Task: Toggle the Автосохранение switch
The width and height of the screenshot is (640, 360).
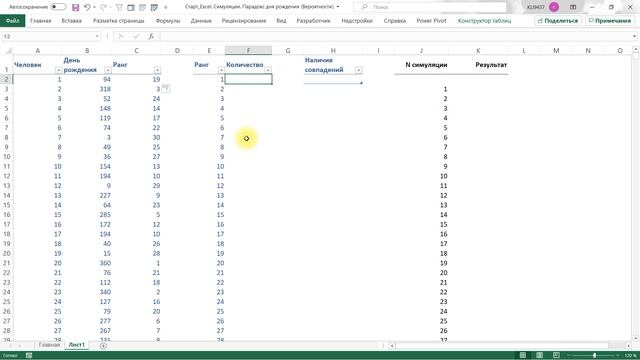Action: [x=58, y=7]
